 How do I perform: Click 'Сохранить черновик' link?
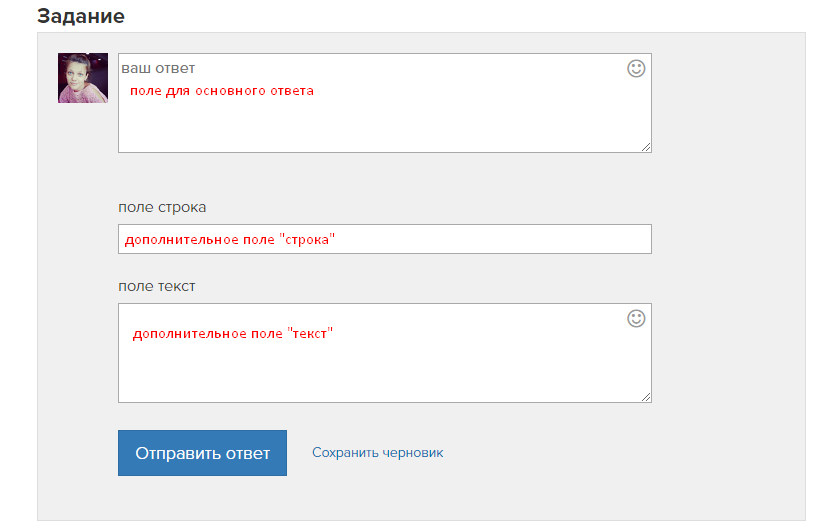click(378, 452)
